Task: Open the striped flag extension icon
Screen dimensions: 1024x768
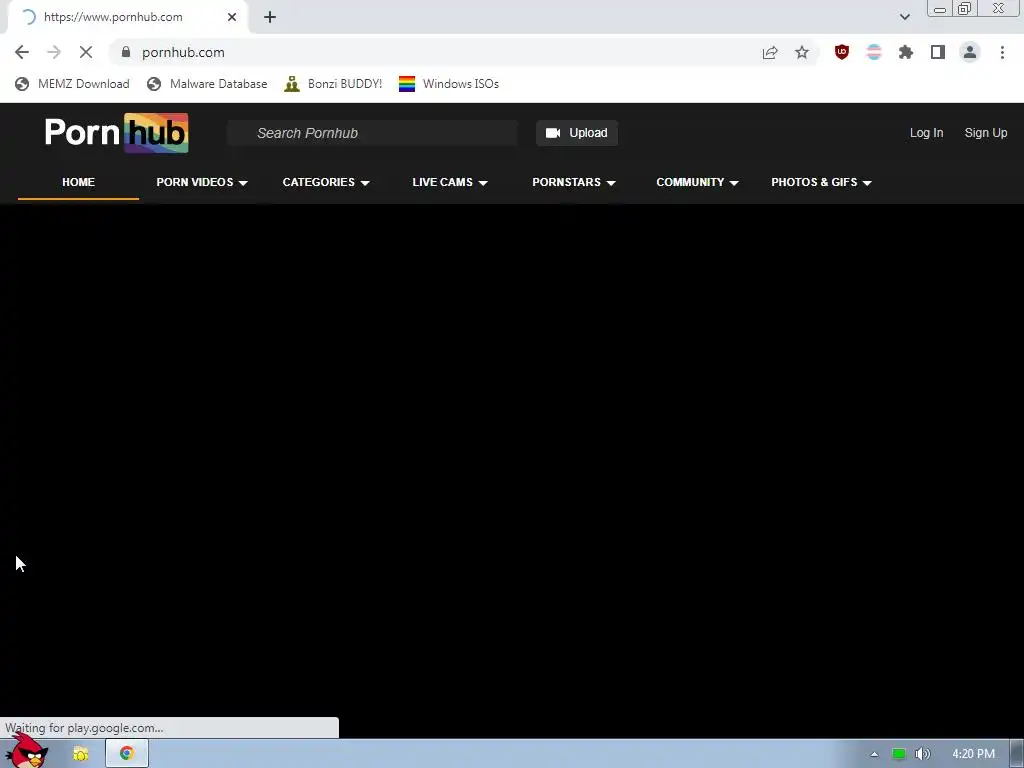Action: click(x=874, y=52)
